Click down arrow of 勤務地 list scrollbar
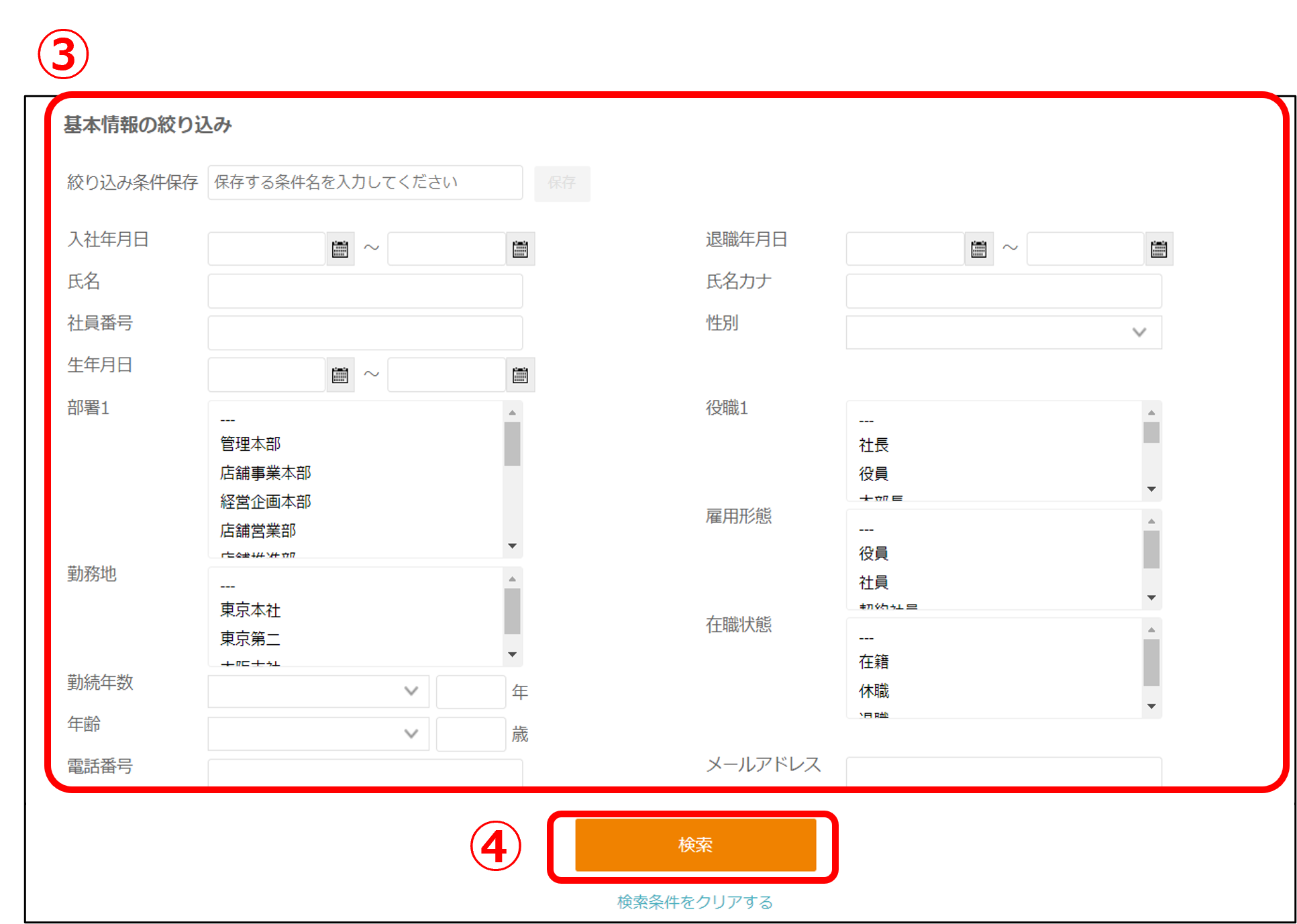This screenshot has width=1297, height=924. [513, 654]
